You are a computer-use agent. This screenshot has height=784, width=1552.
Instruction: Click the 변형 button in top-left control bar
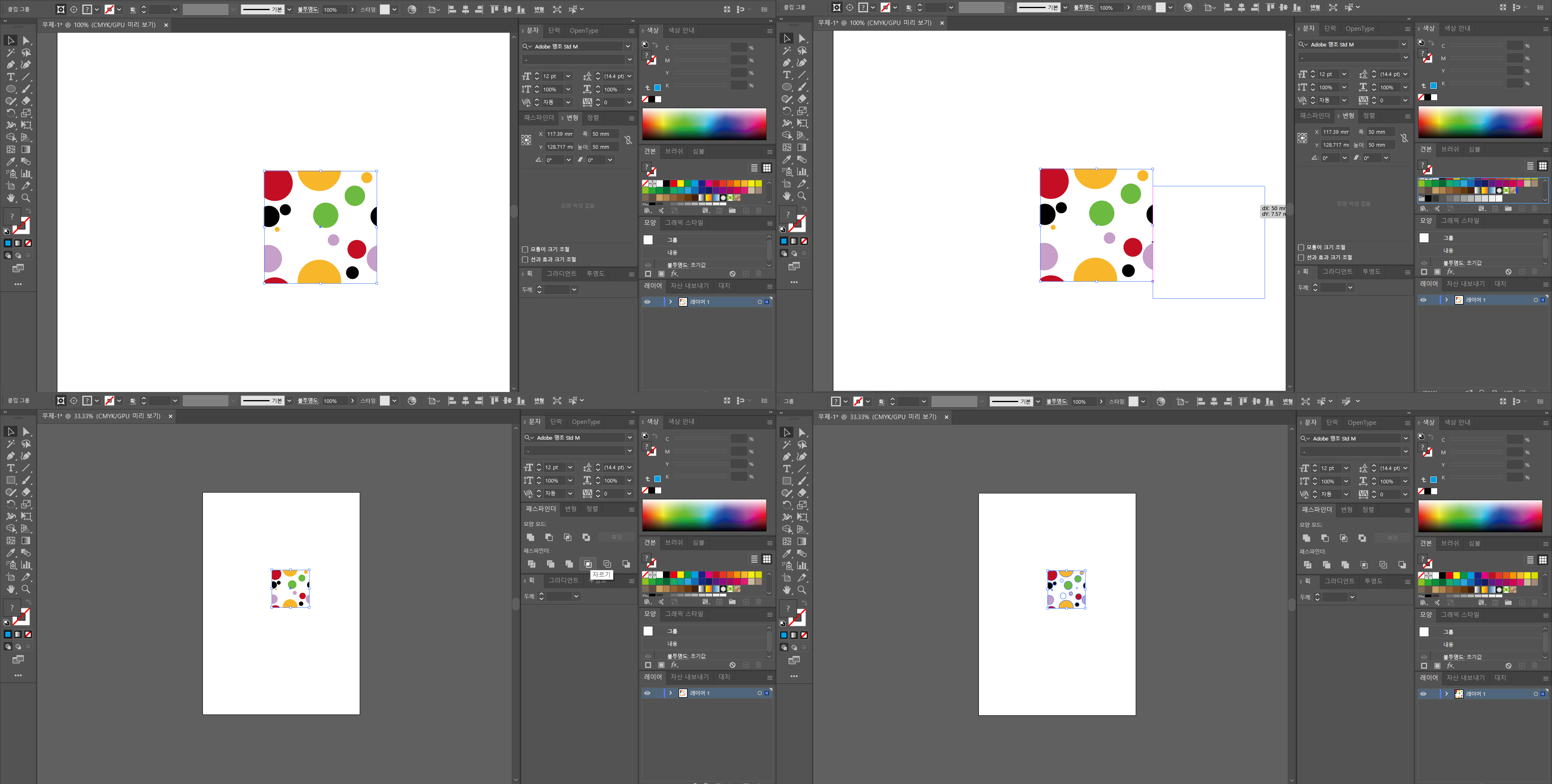pos(539,10)
